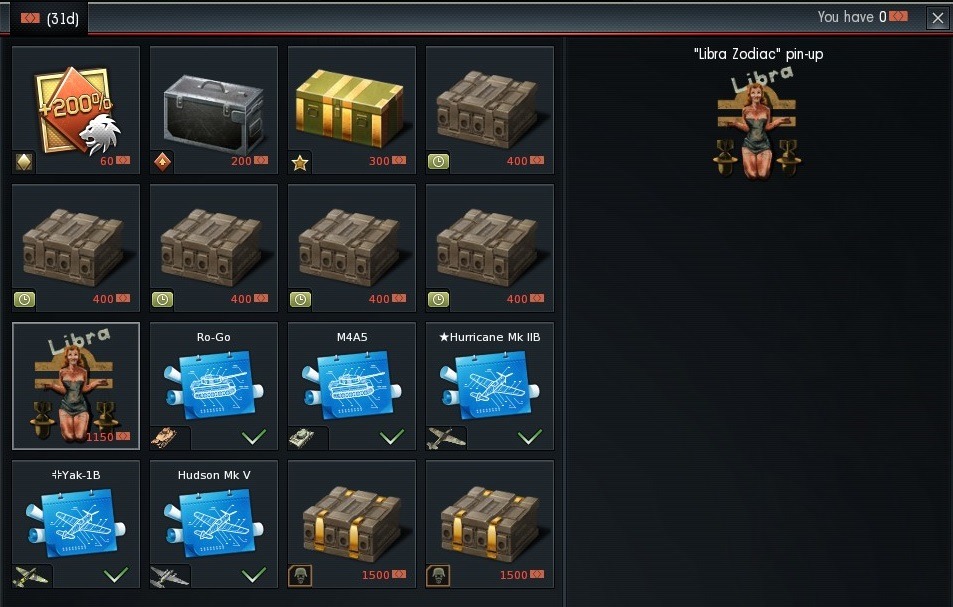This screenshot has height=607, width=953.
Task: Select the second 400 crate in the second row
Action: coord(214,248)
